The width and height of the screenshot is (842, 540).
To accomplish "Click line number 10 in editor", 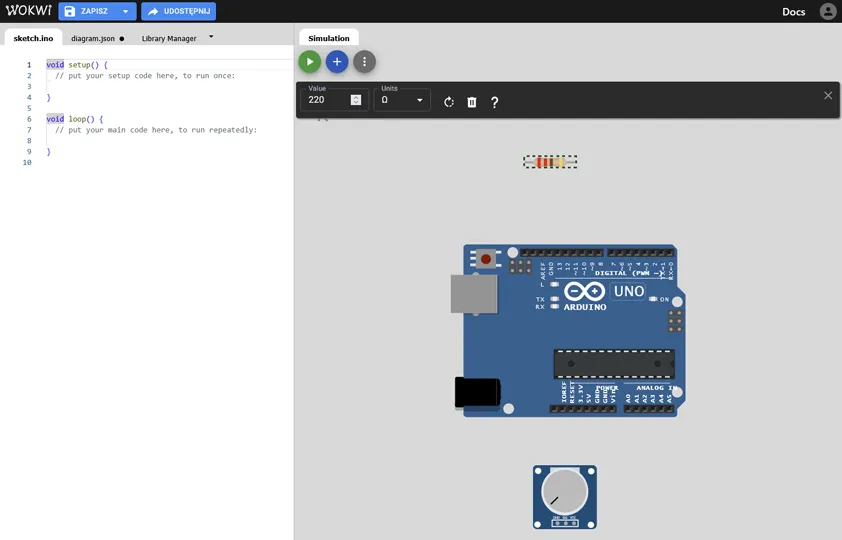I will [27, 163].
